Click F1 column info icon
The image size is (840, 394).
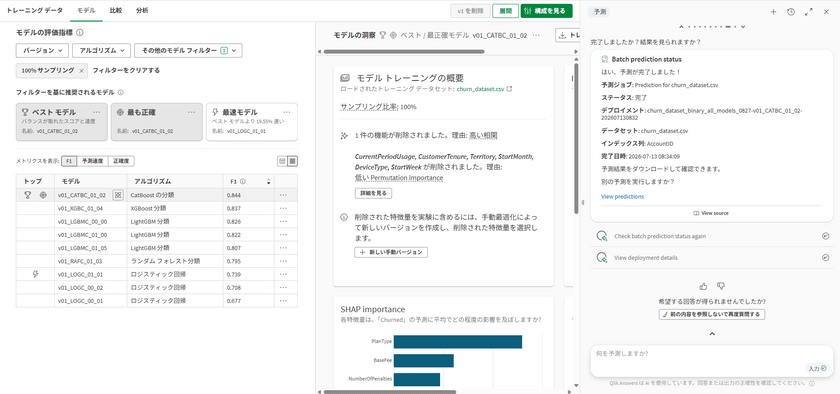pos(243,182)
